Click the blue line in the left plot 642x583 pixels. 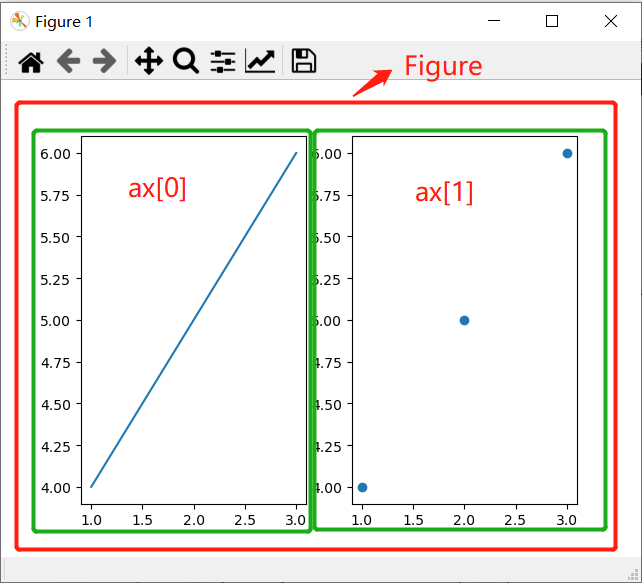(x=194, y=320)
